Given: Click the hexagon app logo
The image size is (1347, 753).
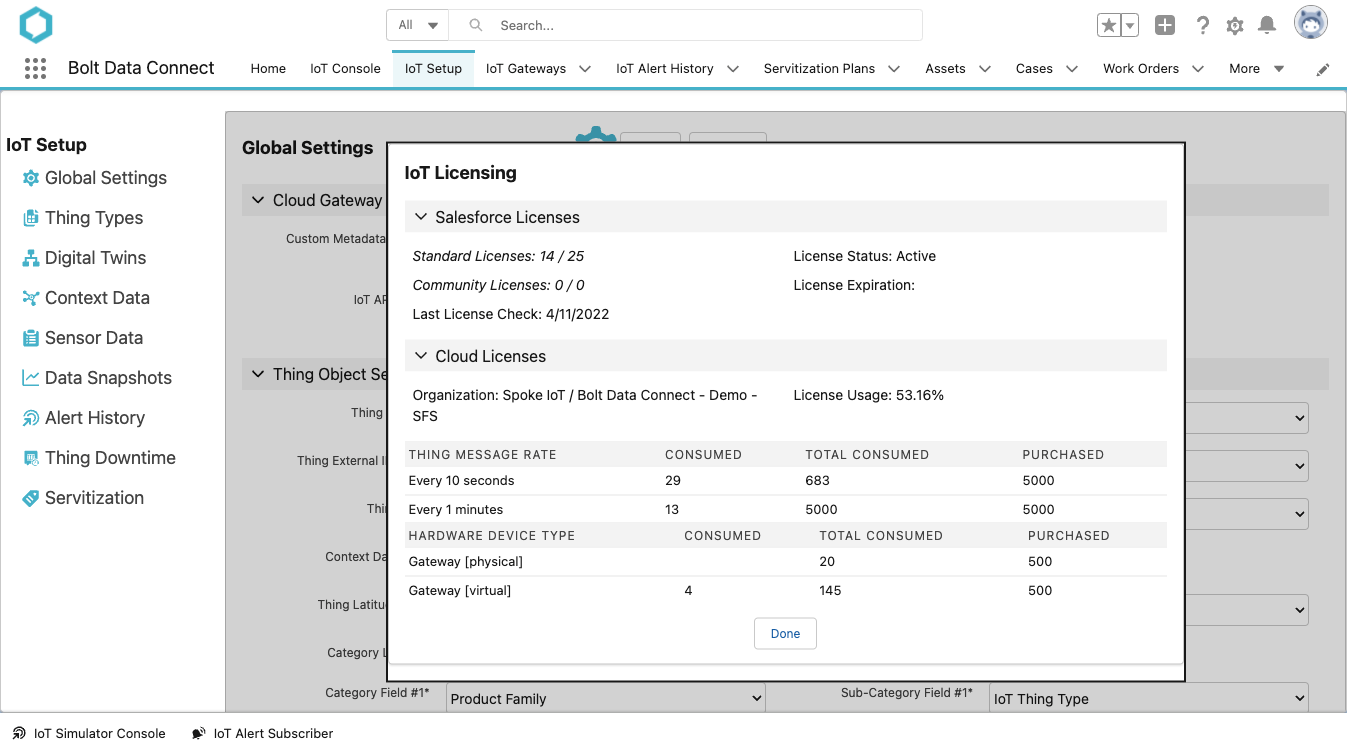Looking at the screenshot, I should [x=36, y=25].
